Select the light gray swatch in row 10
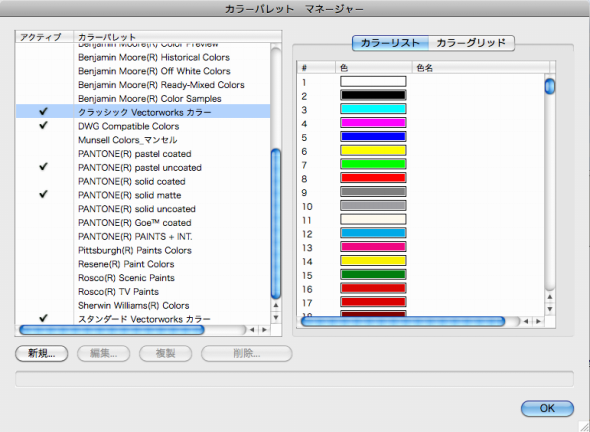This screenshot has height=432, width=590. [x=373, y=205]
